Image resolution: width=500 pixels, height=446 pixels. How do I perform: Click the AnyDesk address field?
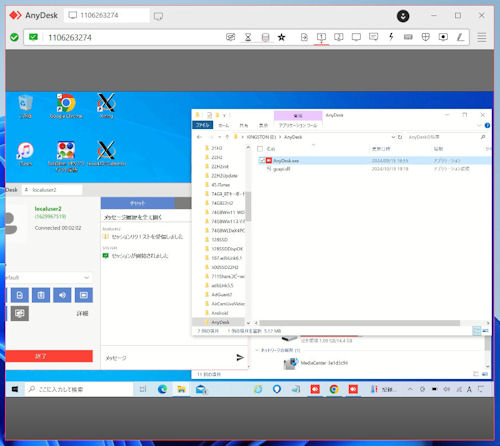coord(133,37)
